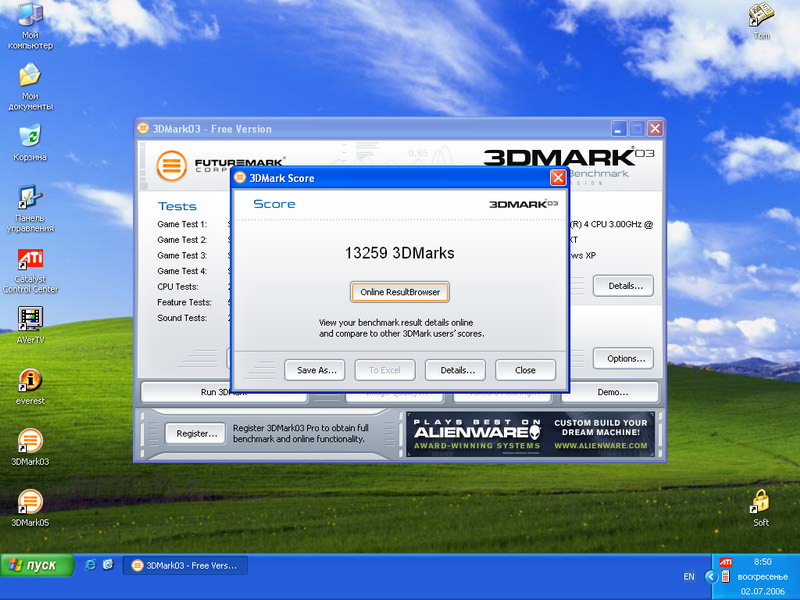
Task: Click the Sound Tests label
Action: [x=182, y=318]
